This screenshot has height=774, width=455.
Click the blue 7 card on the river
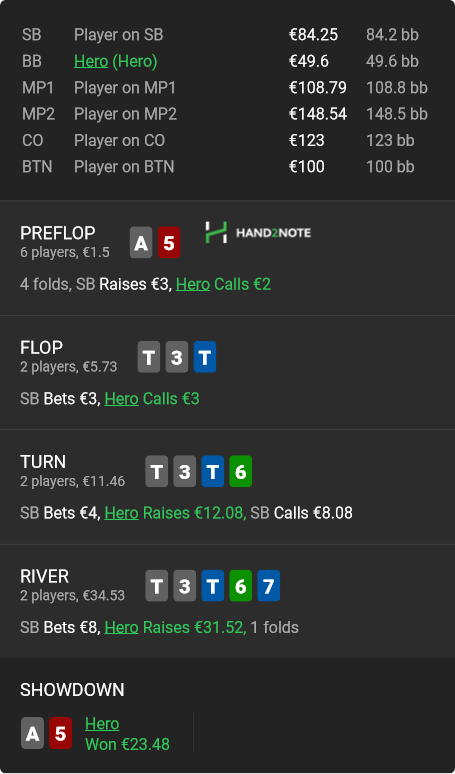268,586
